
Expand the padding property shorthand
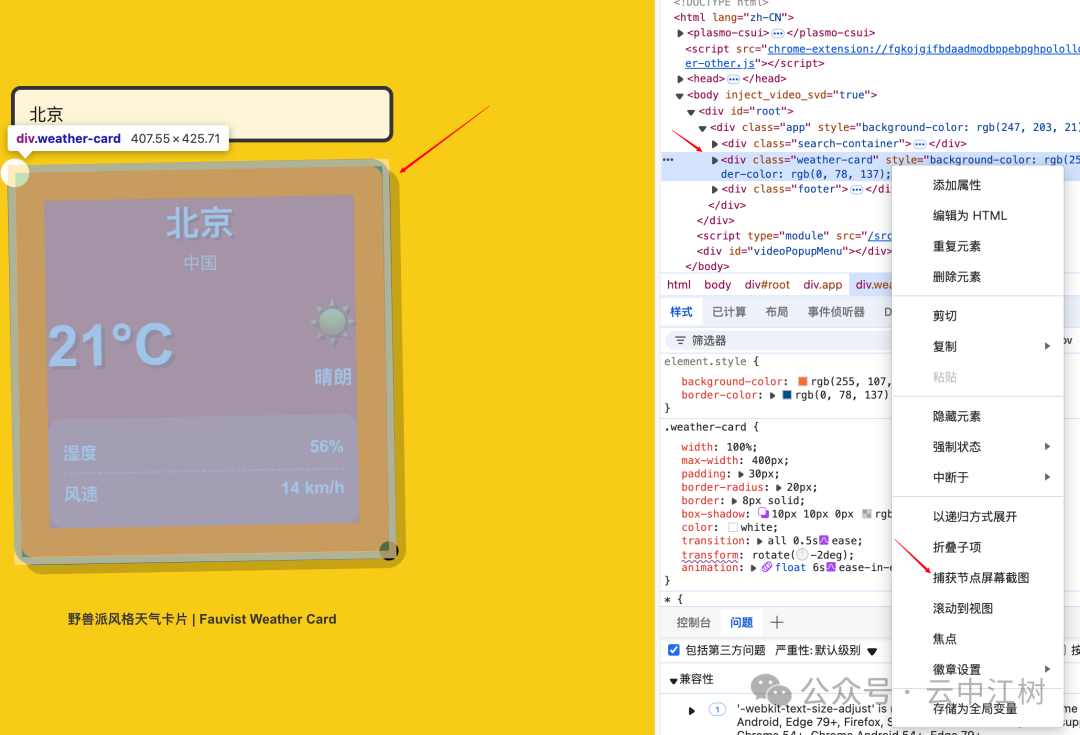tap(741, 474)
